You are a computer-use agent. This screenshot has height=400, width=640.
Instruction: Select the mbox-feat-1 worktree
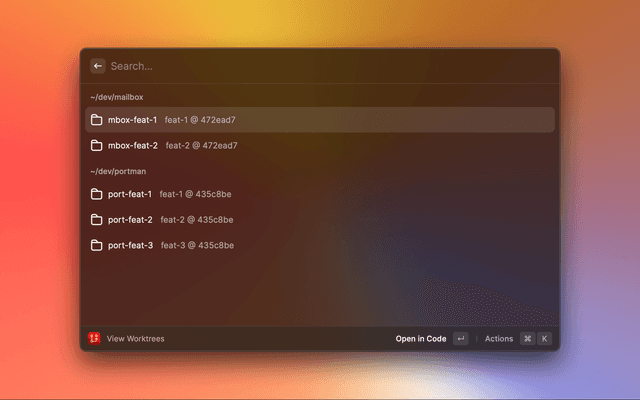[x=132, y=120]
